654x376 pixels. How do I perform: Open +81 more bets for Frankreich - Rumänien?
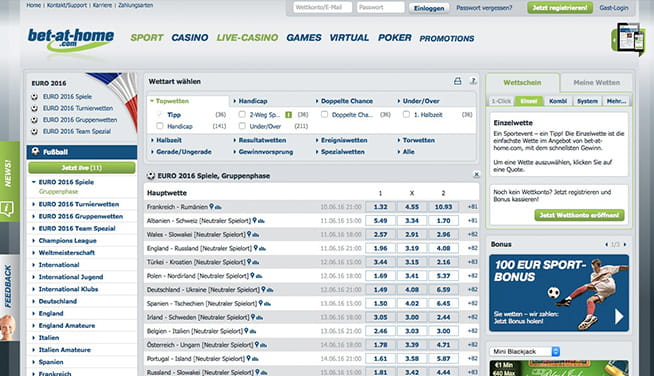(x=472, y=207)
